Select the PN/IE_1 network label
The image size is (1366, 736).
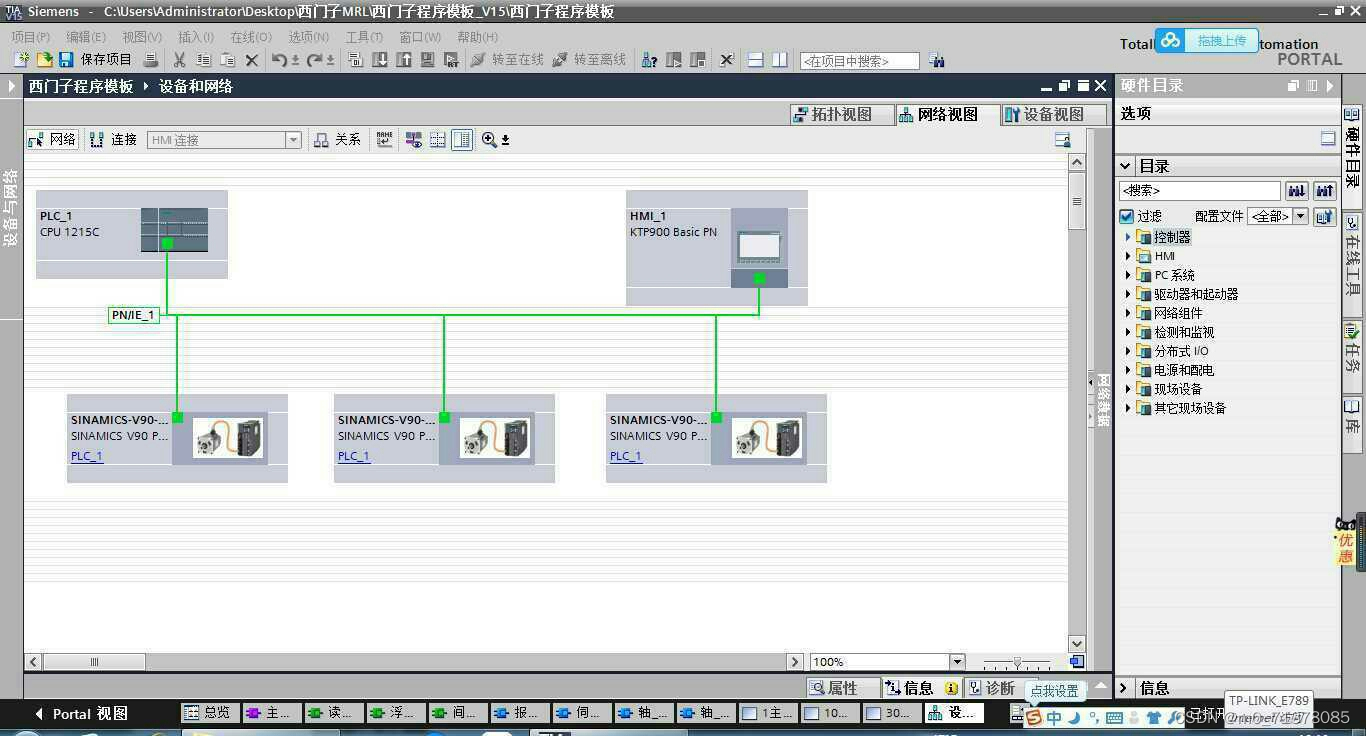click(x=133, y=315)
